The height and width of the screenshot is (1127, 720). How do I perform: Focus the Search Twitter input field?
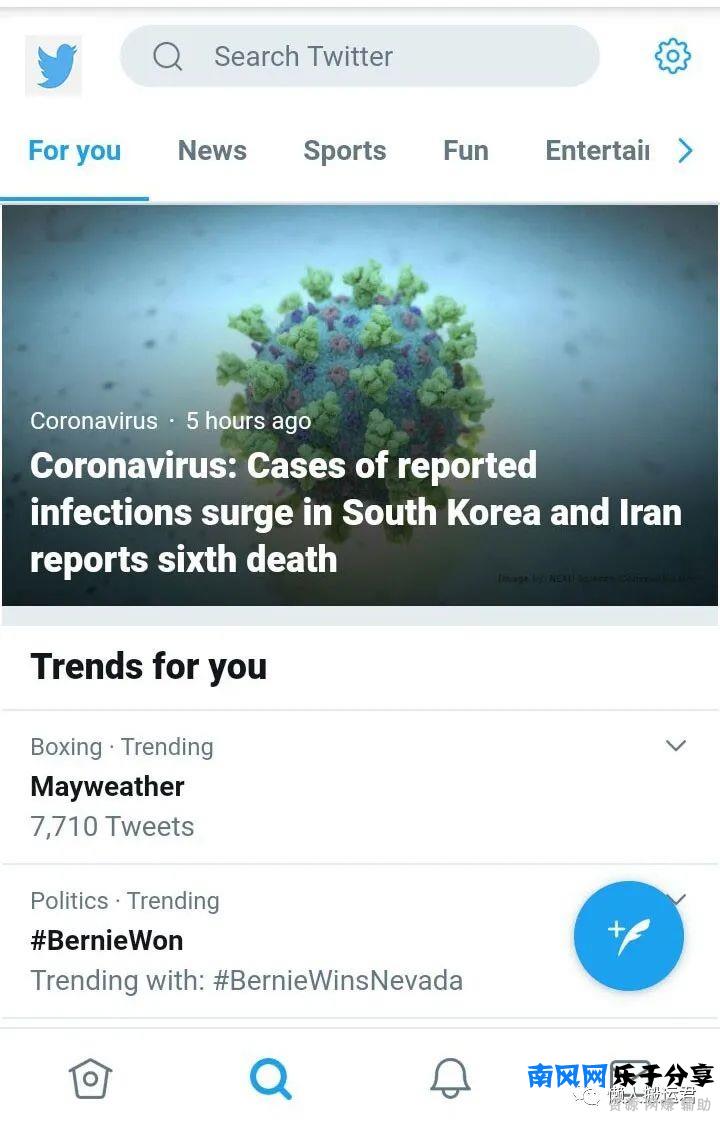click(380, 56)
